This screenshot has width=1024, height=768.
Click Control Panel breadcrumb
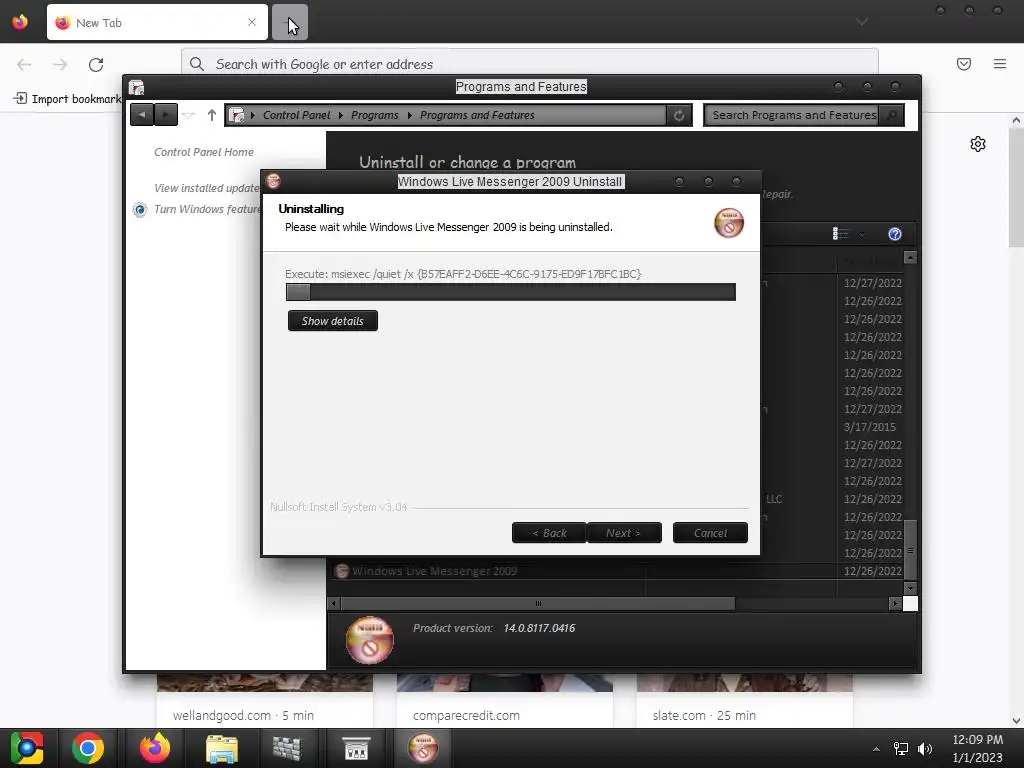[x=296, y=115]
